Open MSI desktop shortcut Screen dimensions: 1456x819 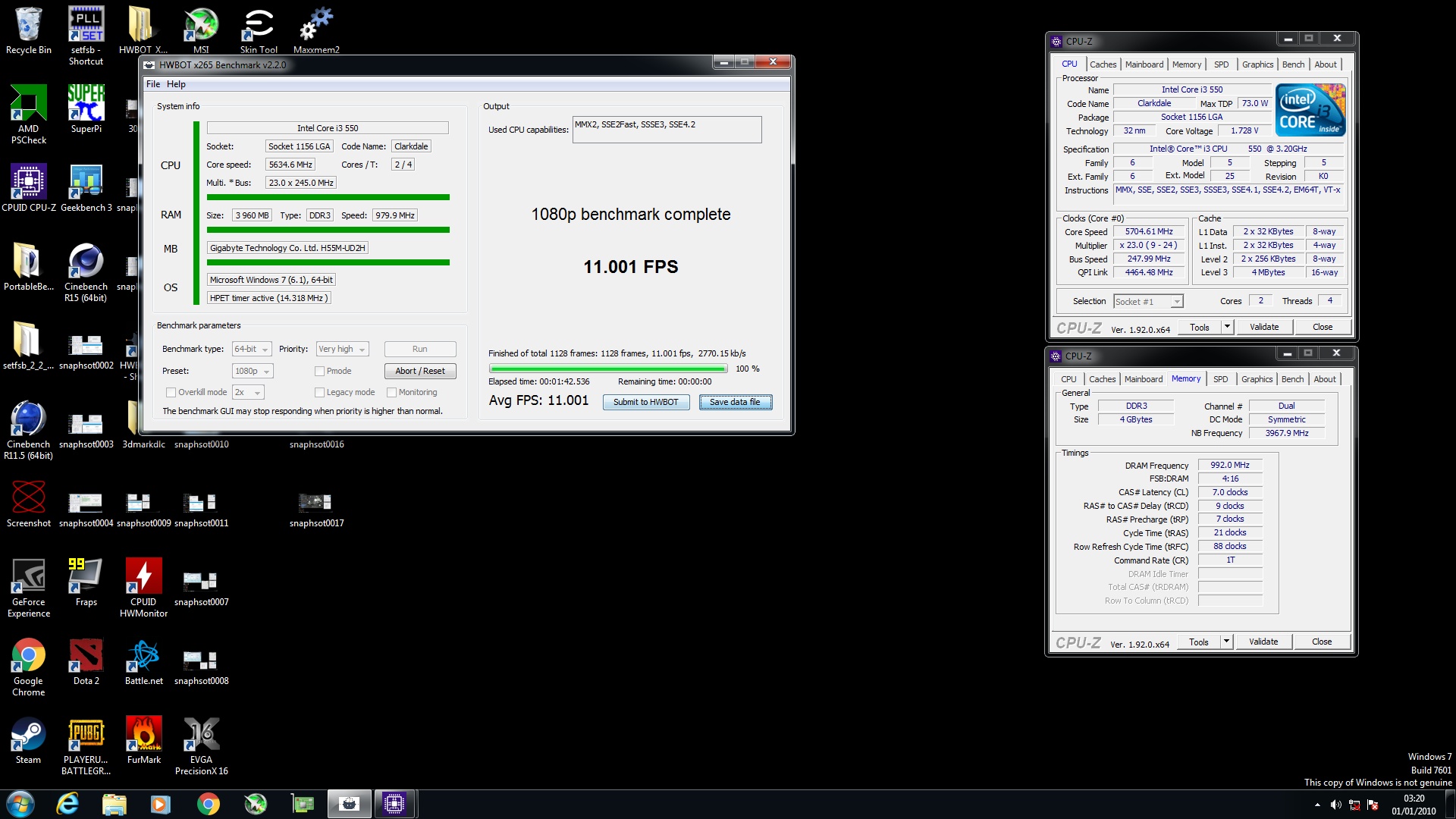[201, 30]
